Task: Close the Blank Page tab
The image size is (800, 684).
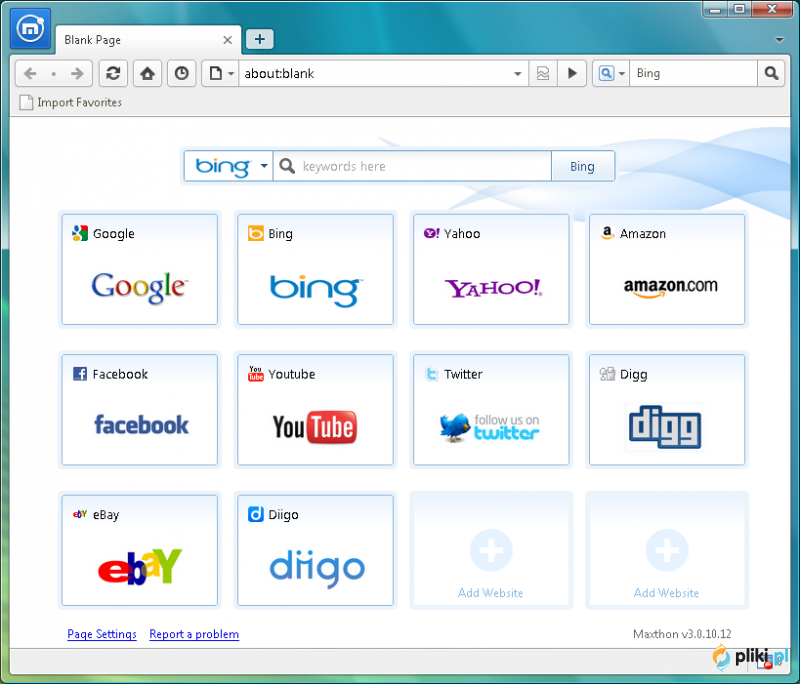Action: tap(228, 40)
